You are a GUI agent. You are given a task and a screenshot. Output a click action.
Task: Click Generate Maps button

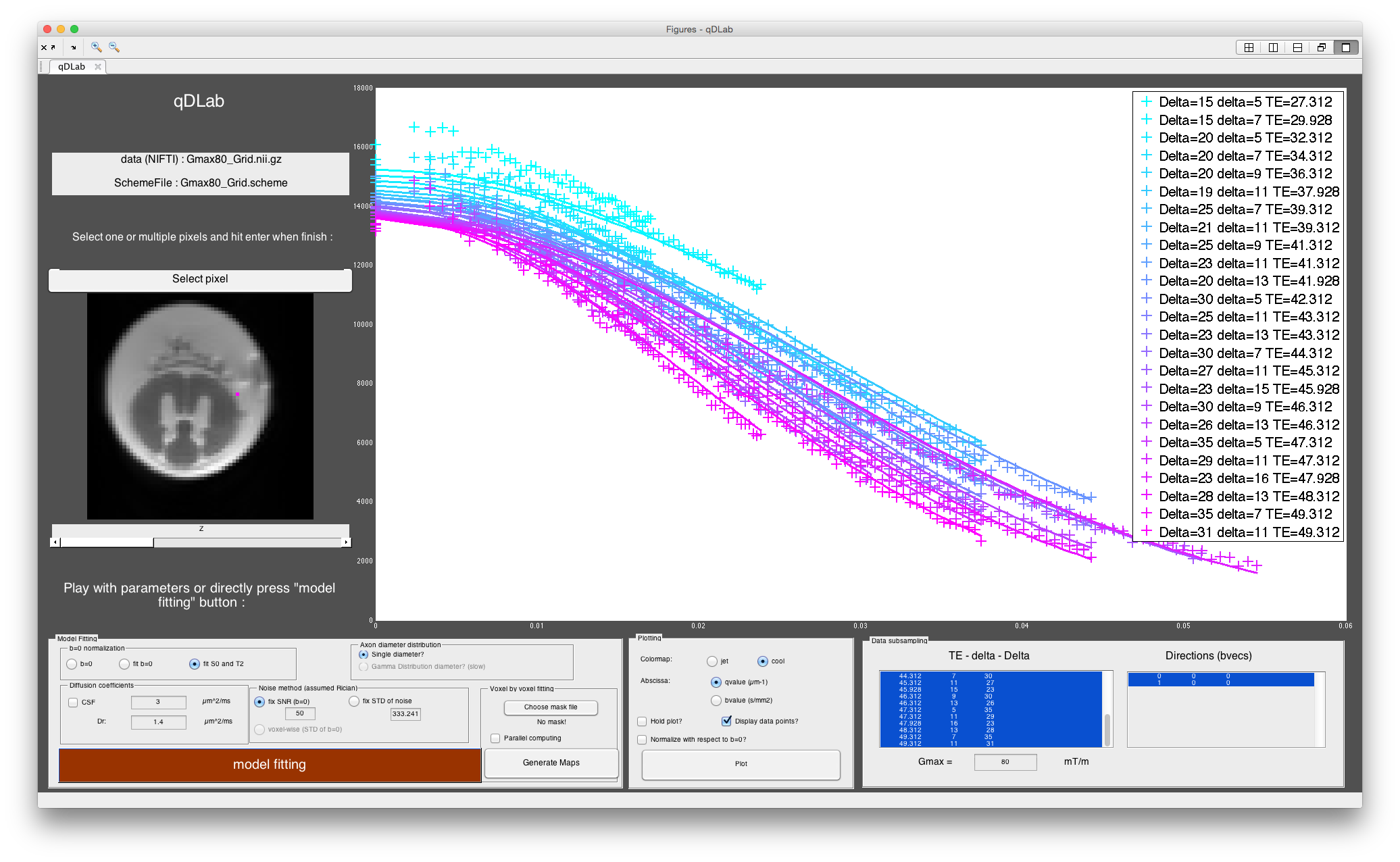(551, 763)
